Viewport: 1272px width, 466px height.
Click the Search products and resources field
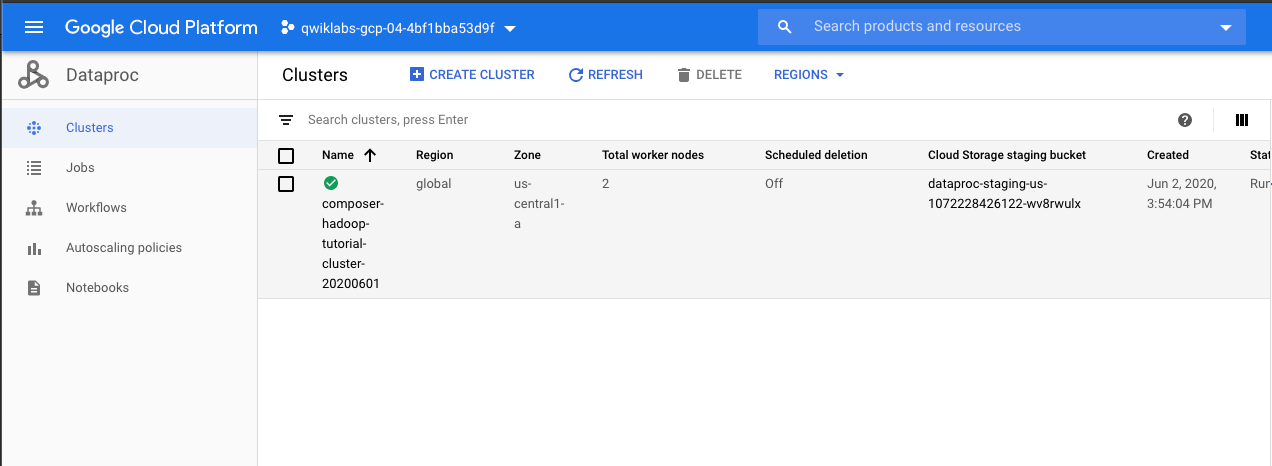pyautogui.click(x=1002, y=27)
